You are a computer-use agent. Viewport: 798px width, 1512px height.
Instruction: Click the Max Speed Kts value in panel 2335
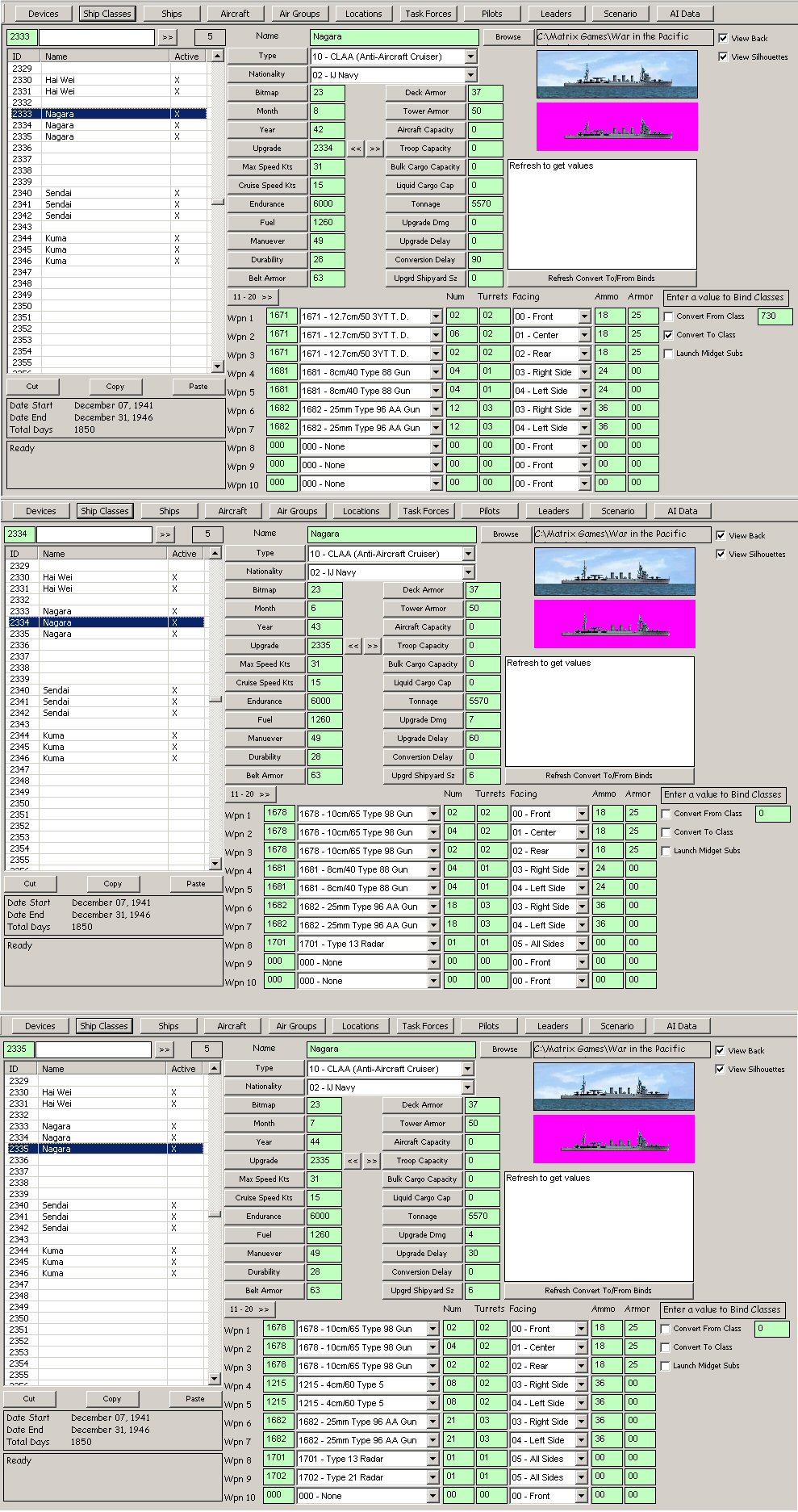(324, 1179)
